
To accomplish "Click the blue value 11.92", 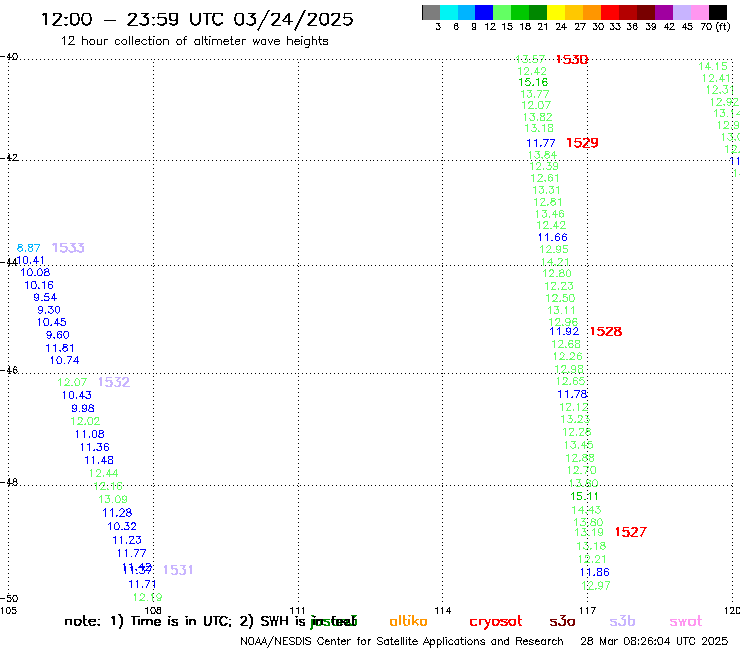I will [x=564, y=331].
